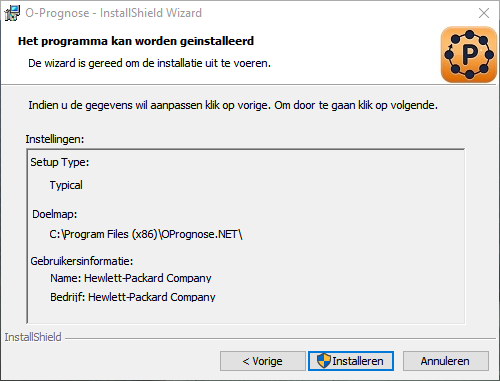
Task: Start installation with the Installeren button
Action: (351, 361)
